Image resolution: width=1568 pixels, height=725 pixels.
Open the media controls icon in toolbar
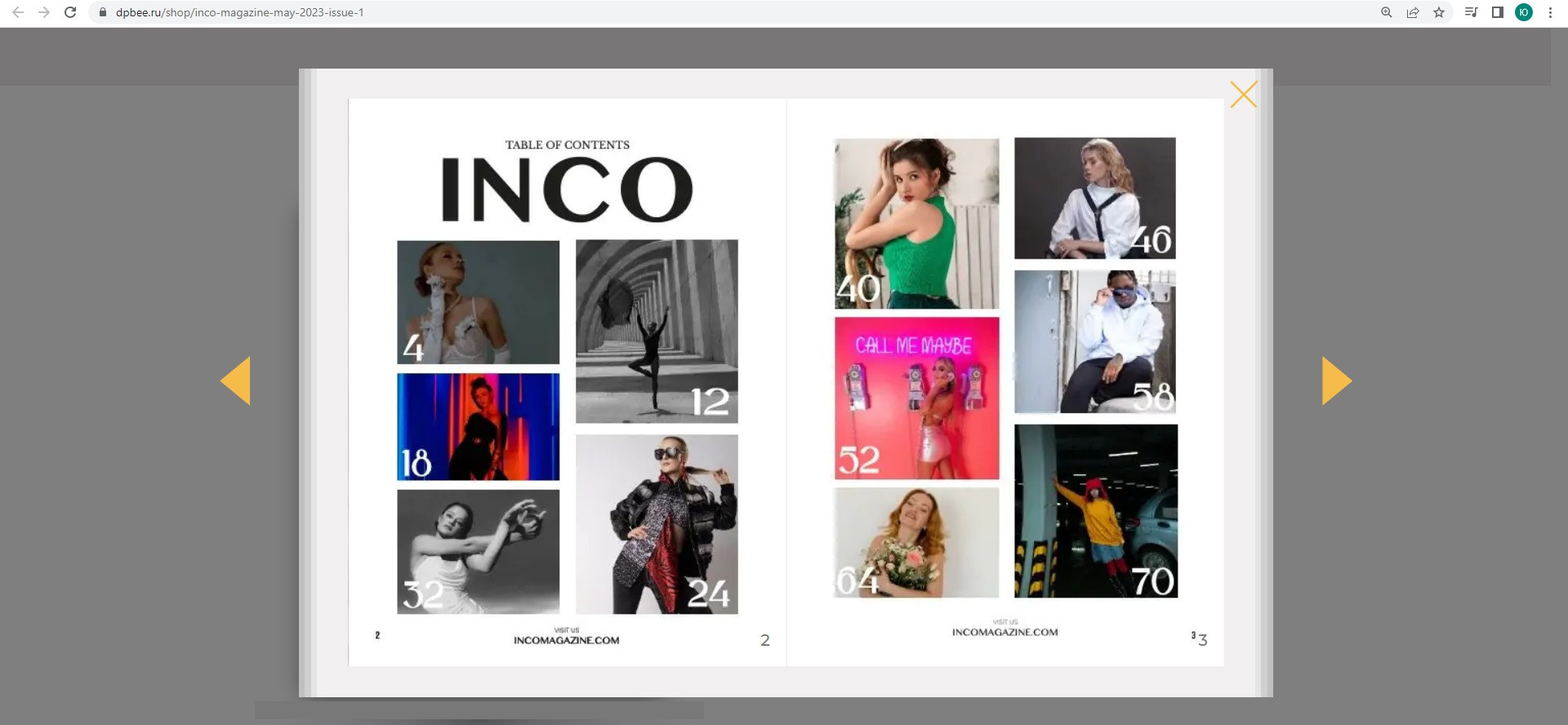pyautogui.click(x=1472, y=12)
